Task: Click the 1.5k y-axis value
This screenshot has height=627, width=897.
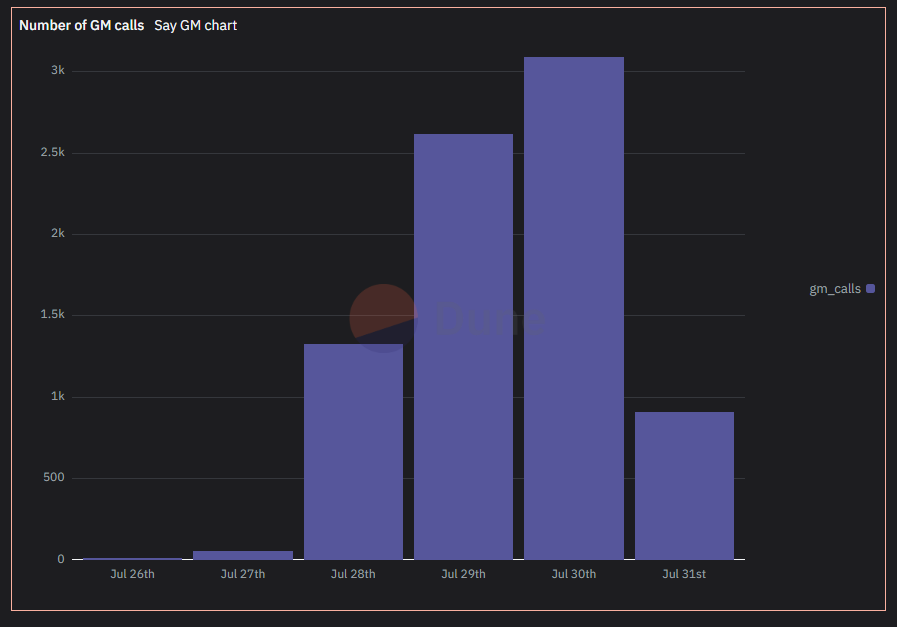Action: (53, 315)
